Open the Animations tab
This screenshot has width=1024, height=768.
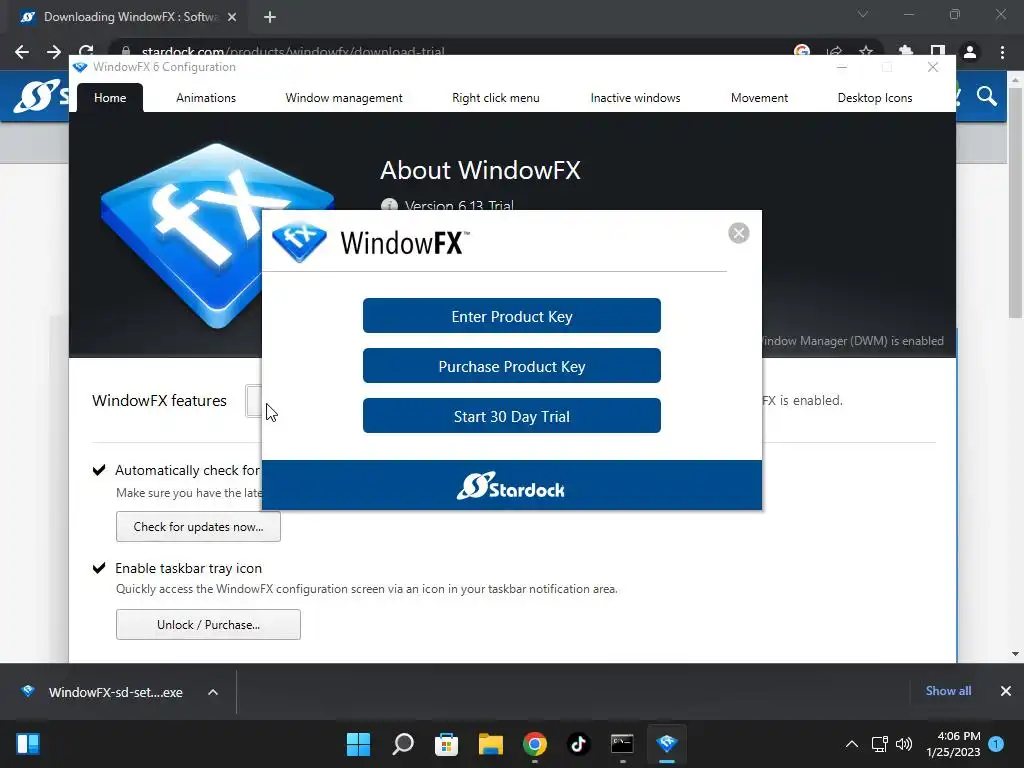206,98
